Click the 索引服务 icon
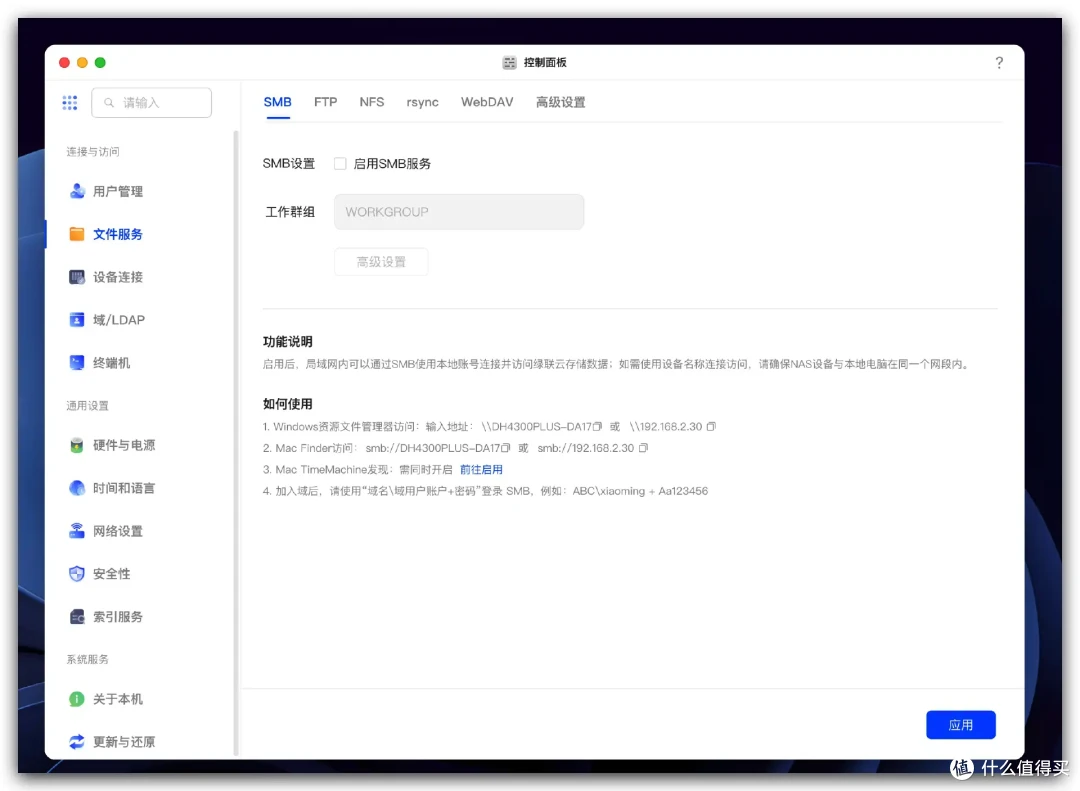This screenshot has height=791, width=1080. coord(77,617)
